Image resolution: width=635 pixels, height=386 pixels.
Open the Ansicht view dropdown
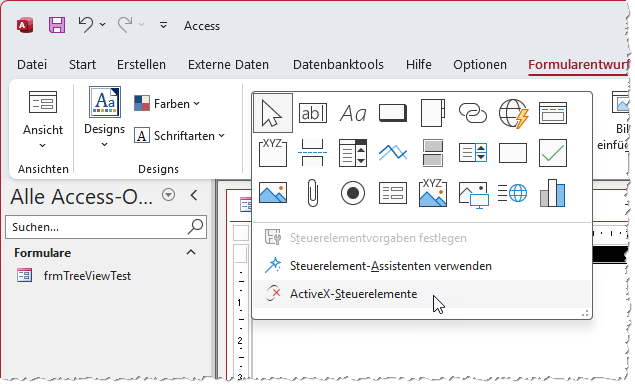pyautogui.click(x=43, y=119)
